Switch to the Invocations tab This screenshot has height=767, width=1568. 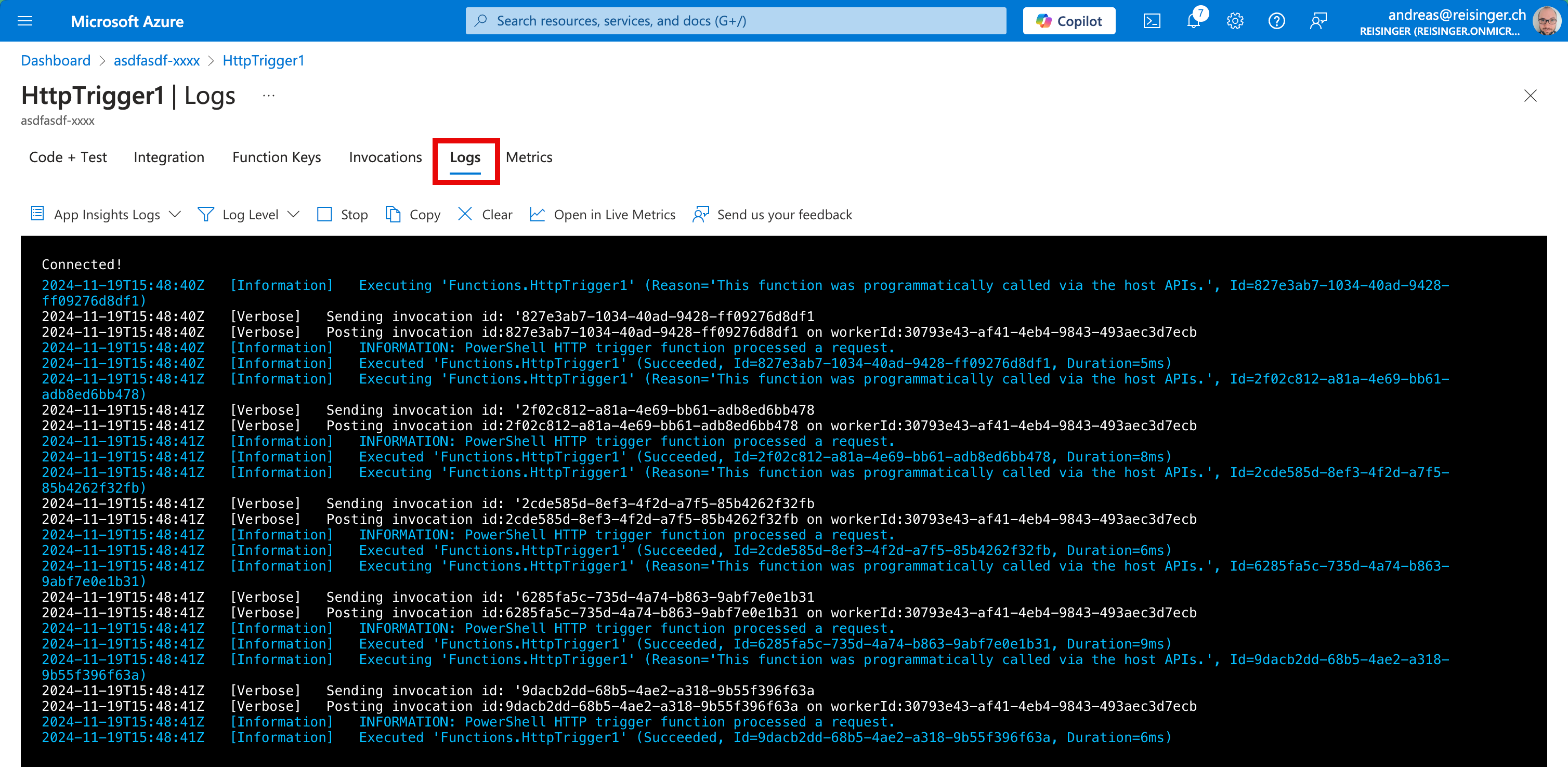pyautogui.click(x=385, y=157)
